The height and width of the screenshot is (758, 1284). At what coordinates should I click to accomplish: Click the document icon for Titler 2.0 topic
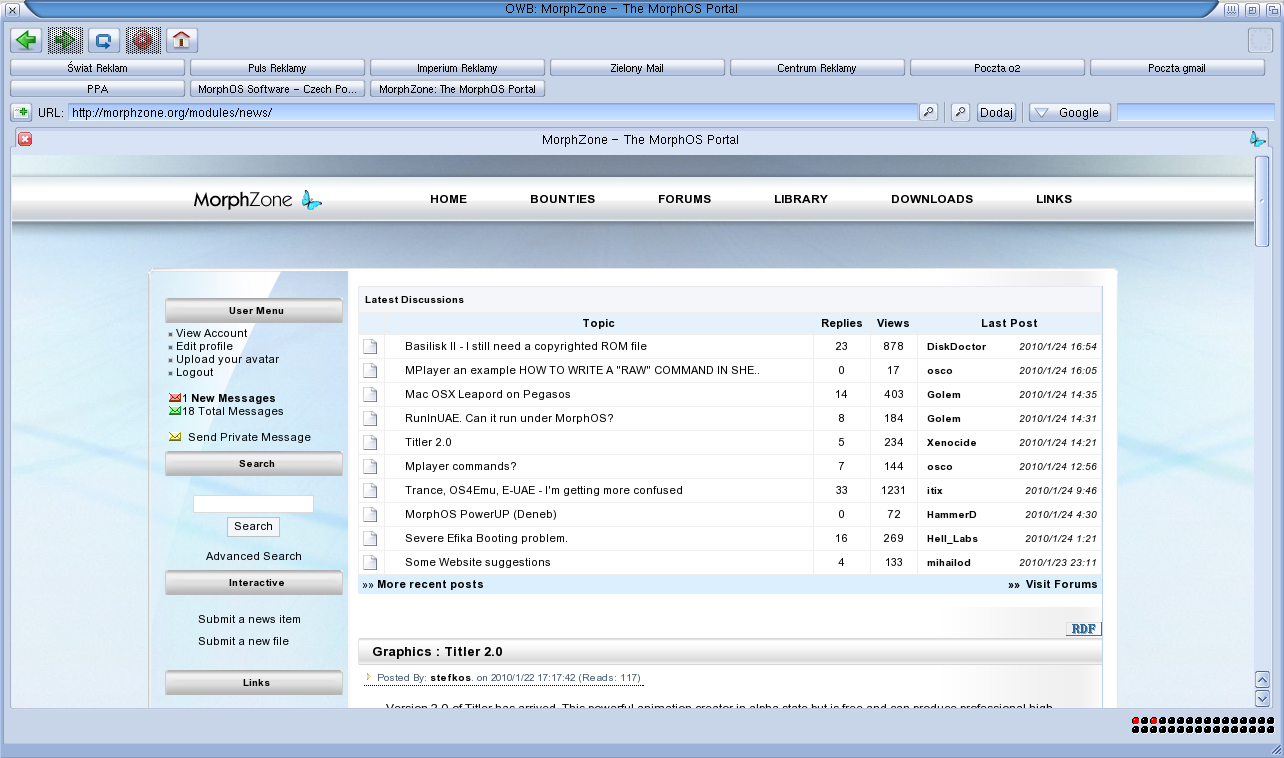pyautogui.click(x=370, y=443)
